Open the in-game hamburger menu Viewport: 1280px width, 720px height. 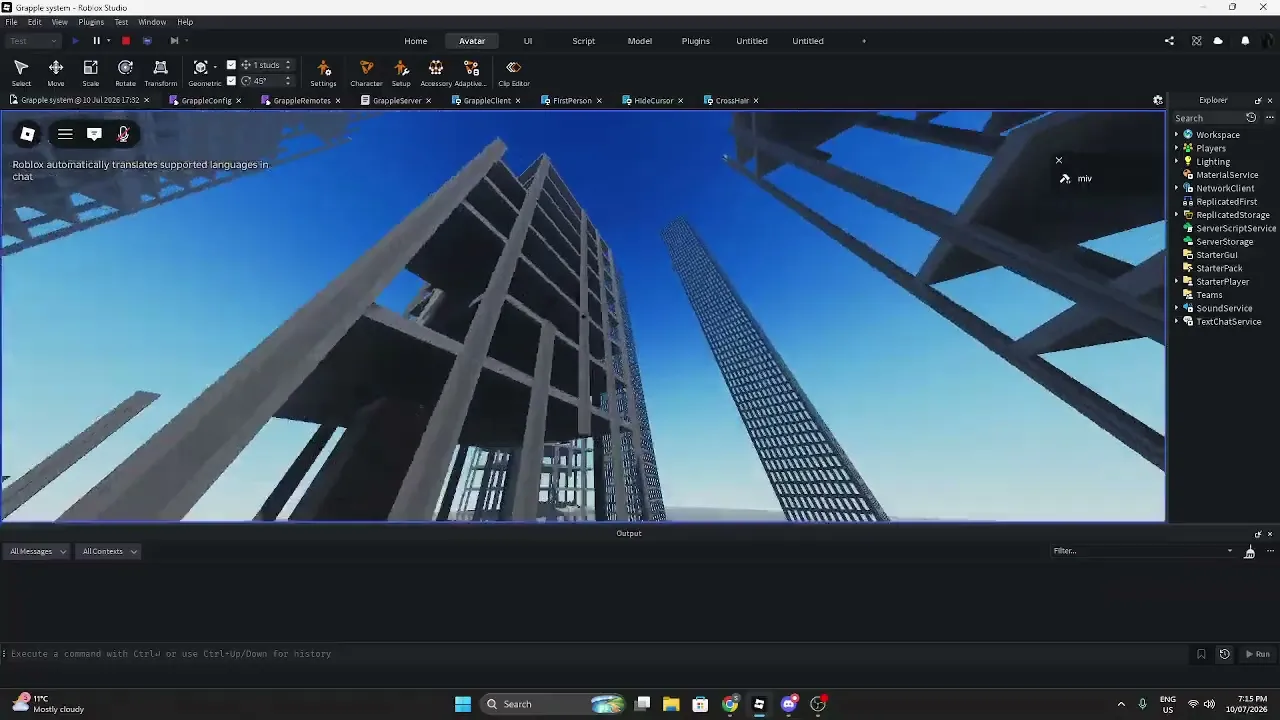(65, 134)
